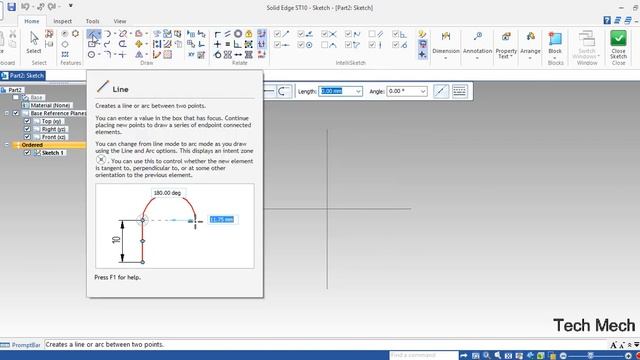
Task: Click the Fit view icon in status bar
Action: [x=508, y=356]
